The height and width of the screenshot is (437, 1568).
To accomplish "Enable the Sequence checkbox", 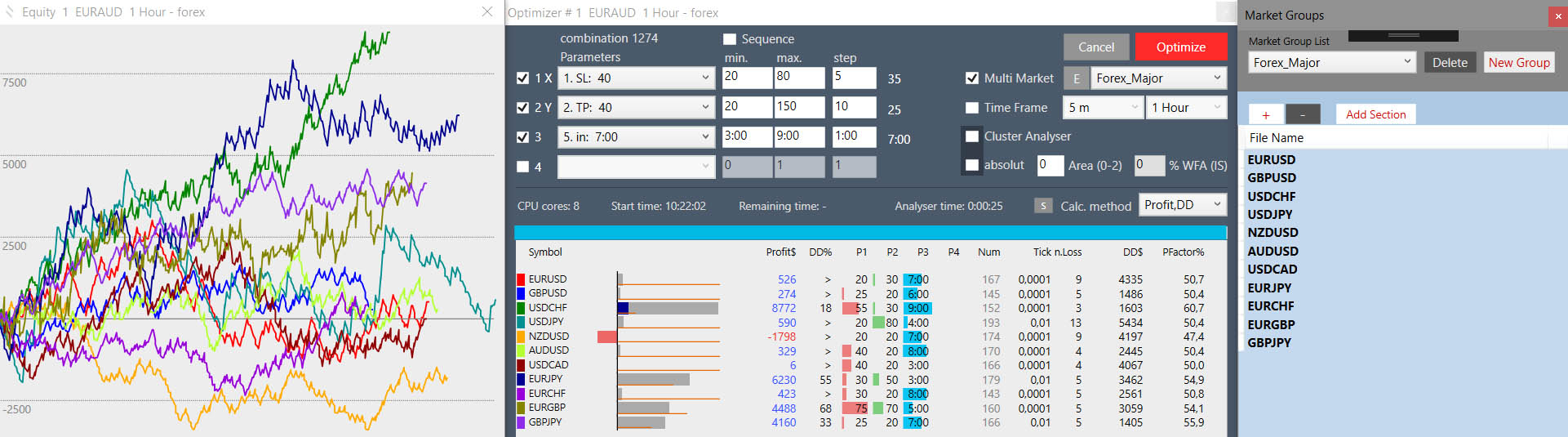I will click(730, 39).
